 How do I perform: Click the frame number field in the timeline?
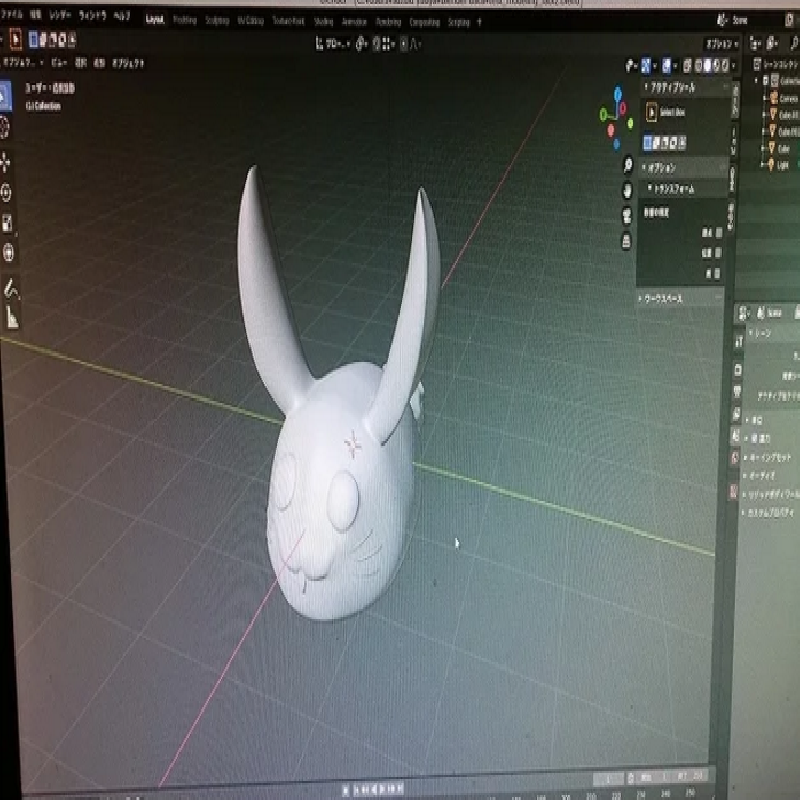(x=609, y=778)
